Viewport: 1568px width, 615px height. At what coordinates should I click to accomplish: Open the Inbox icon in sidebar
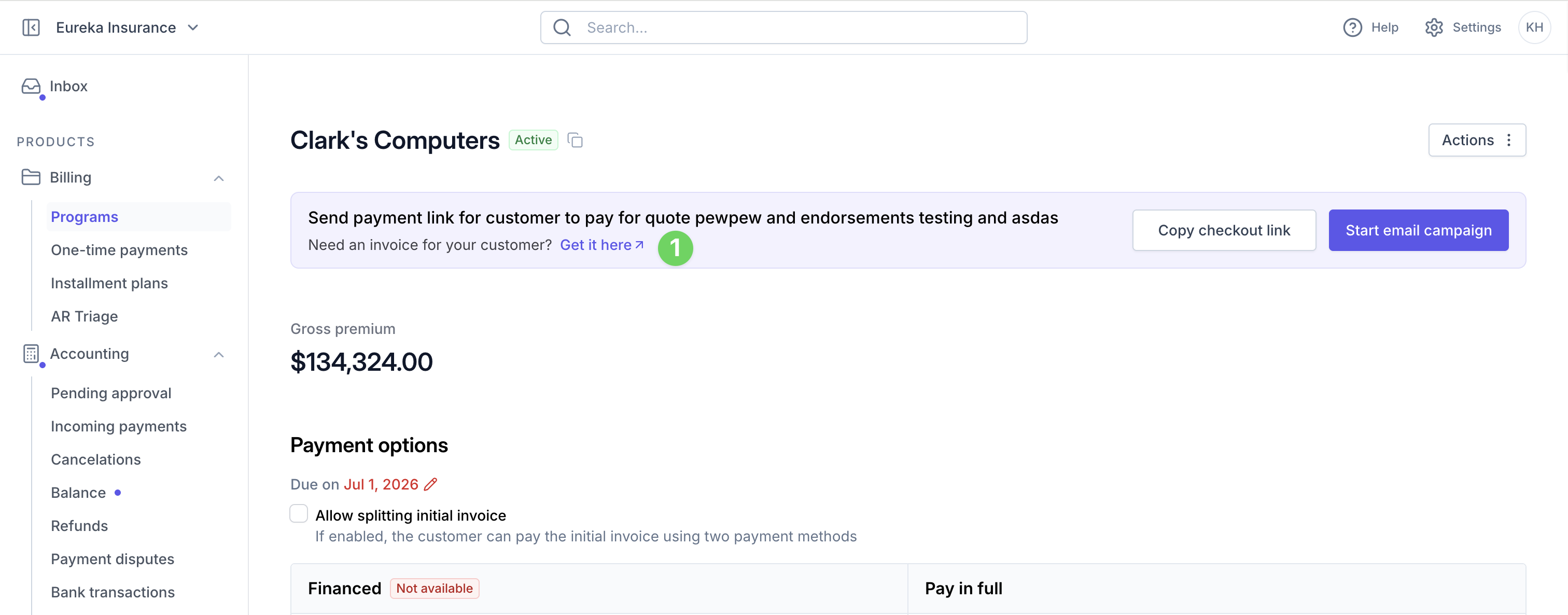click(x=31, y=87)
